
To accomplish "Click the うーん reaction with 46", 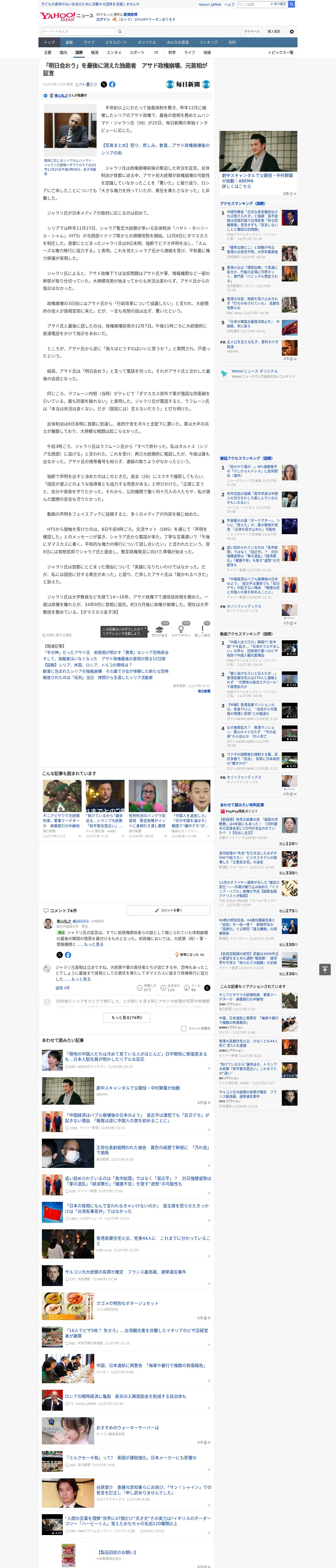I will pyautogui.click(x=193, y=987).
